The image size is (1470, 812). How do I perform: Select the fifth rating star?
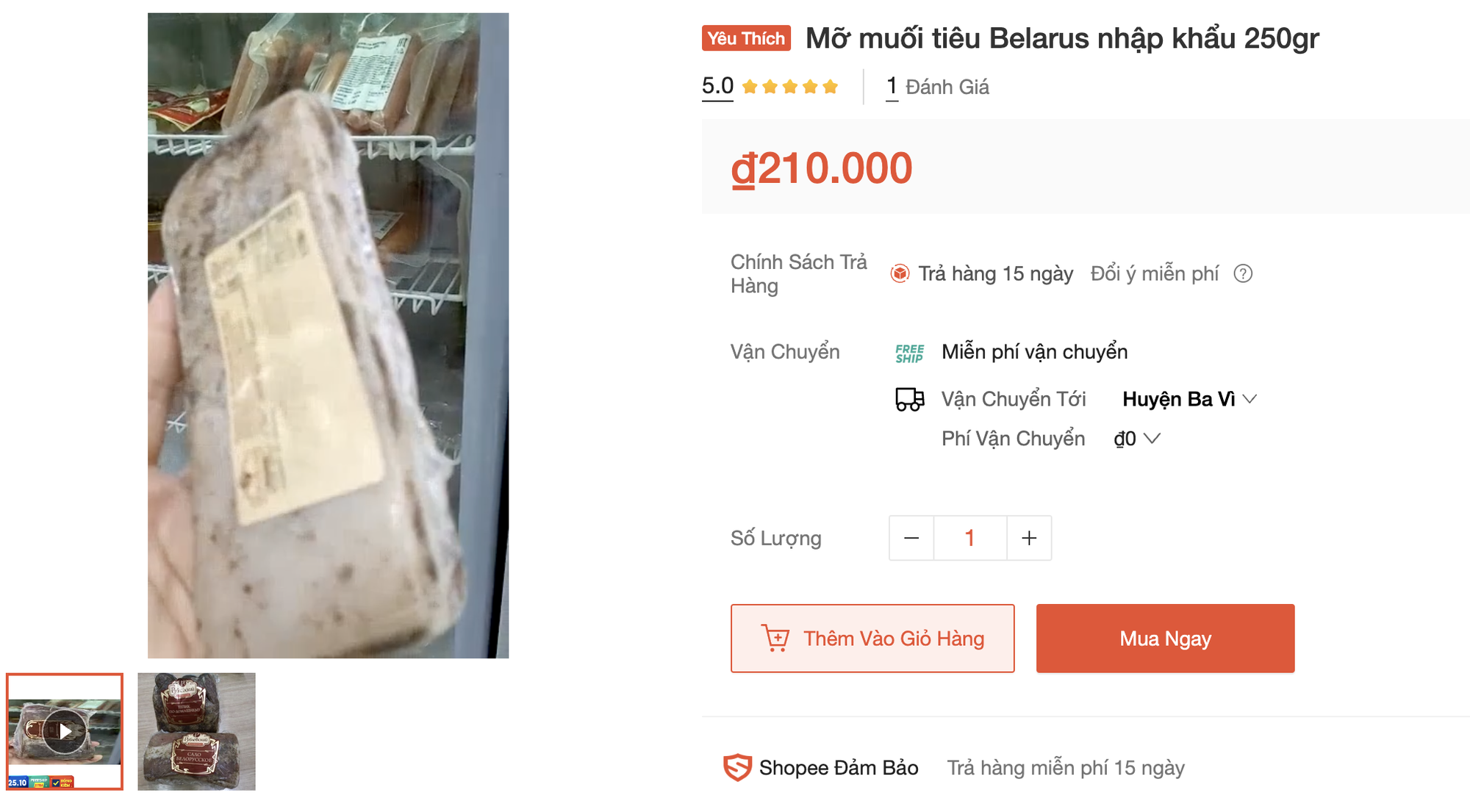(x=829, y=85)
